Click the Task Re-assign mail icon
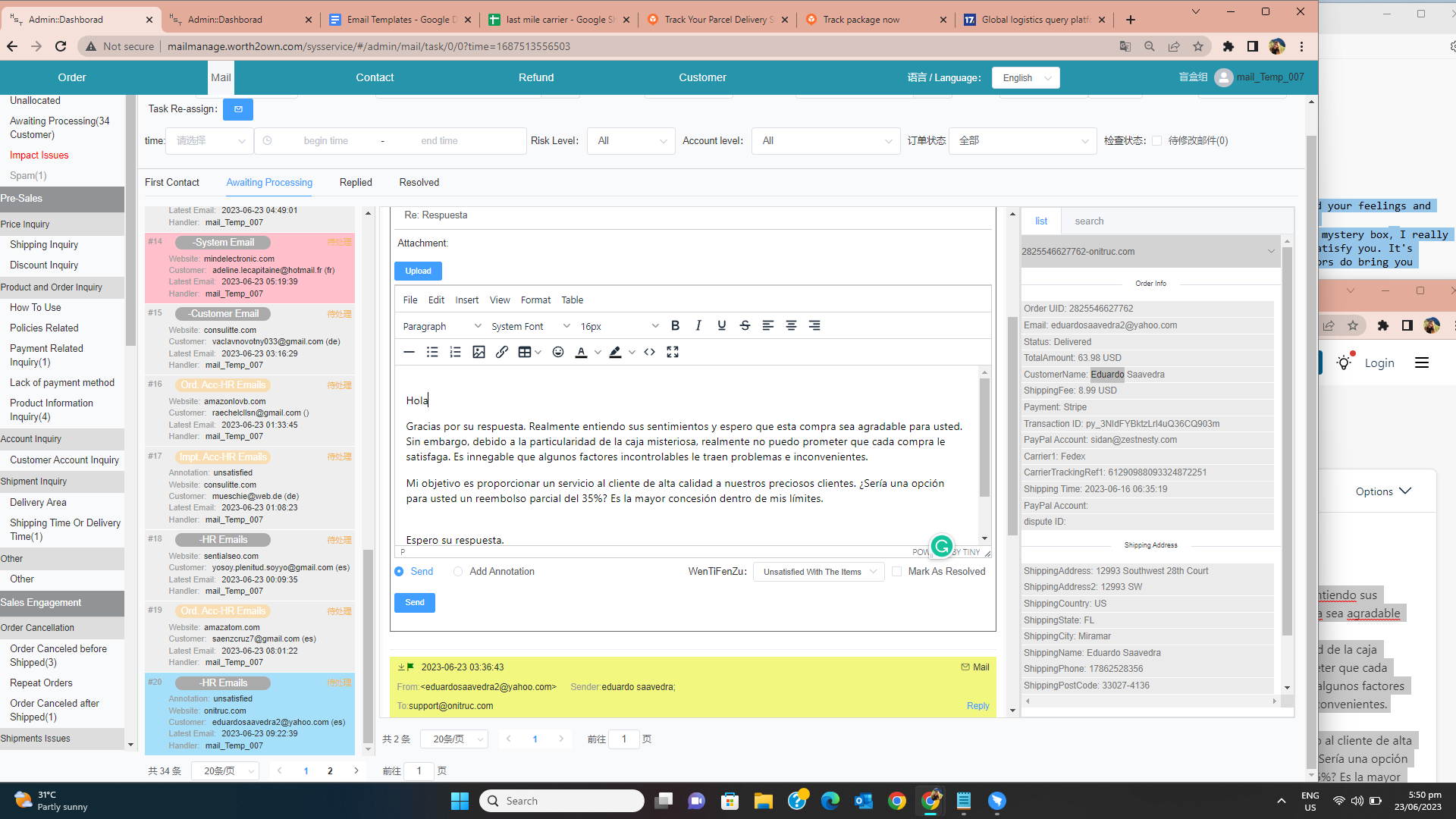This screenshot has width=1456, height=819. pos(238,109)
